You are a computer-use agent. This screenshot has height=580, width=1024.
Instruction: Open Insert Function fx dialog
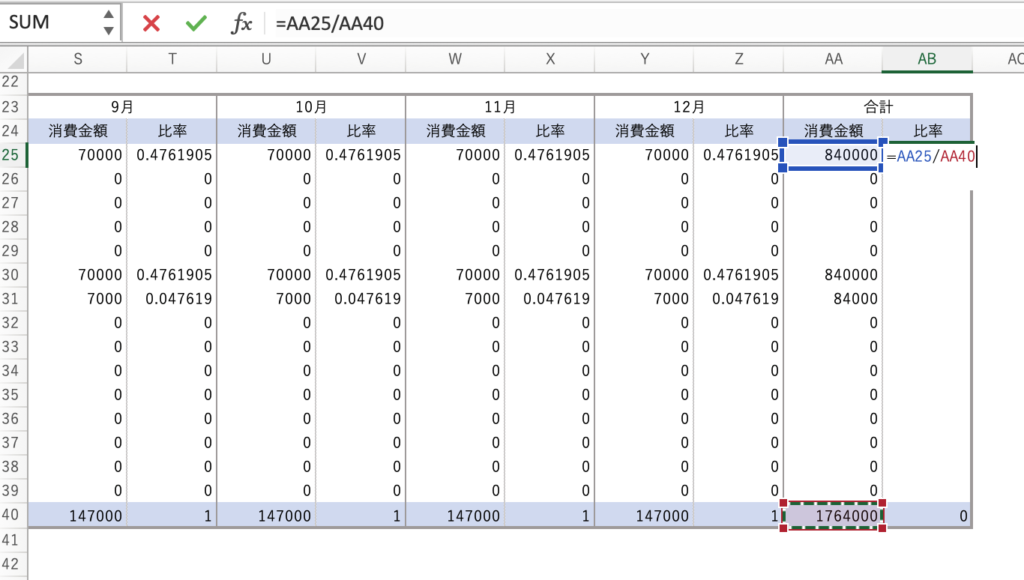point(241,23)
